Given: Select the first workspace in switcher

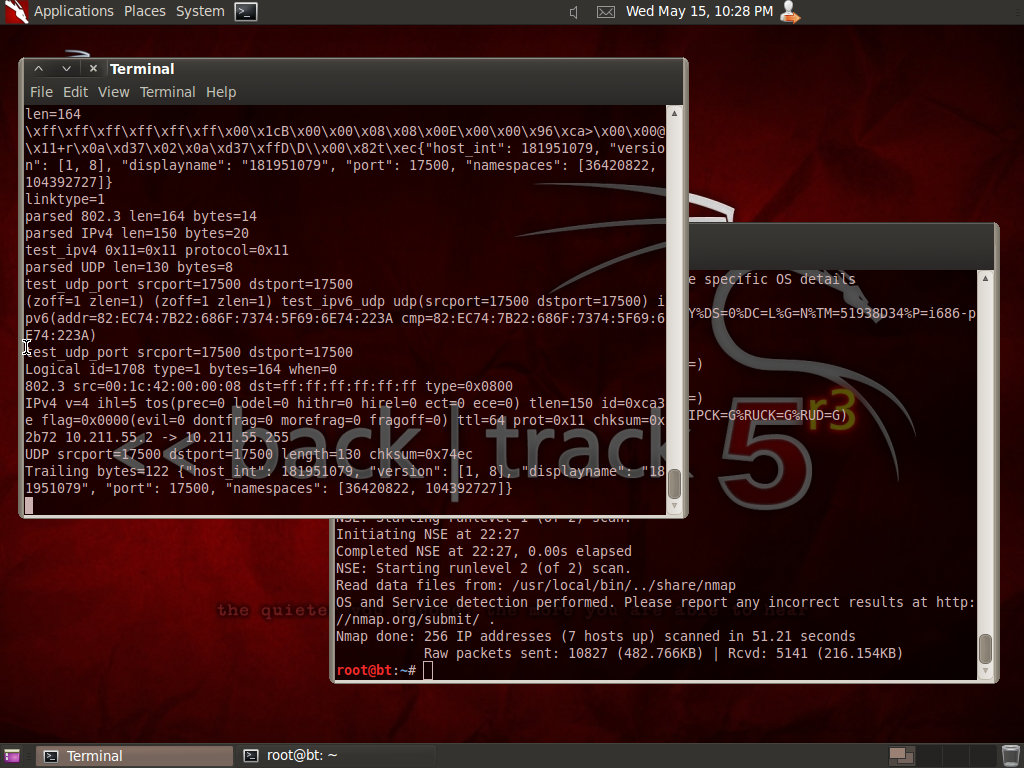Looking at the screenshot, I should [x=902, y=756].
